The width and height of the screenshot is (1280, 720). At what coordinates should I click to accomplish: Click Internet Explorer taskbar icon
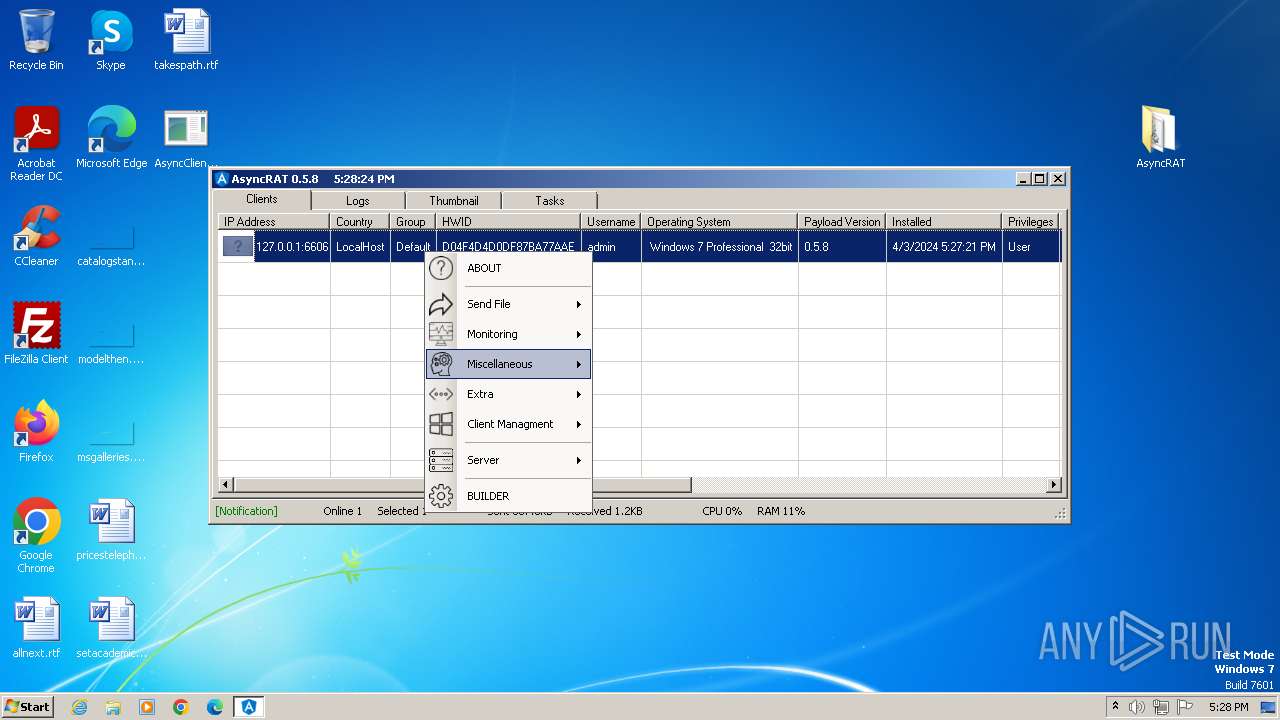[79, 707]
